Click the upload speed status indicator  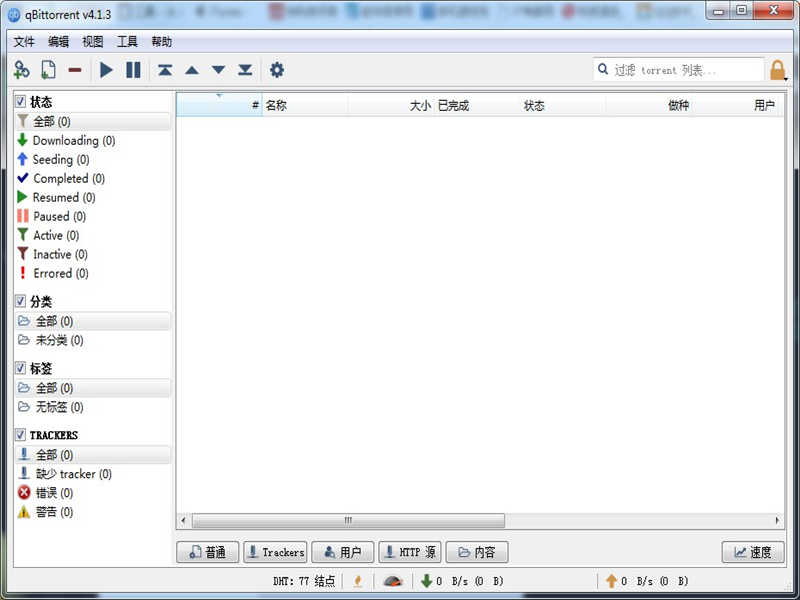coord(647,581)
